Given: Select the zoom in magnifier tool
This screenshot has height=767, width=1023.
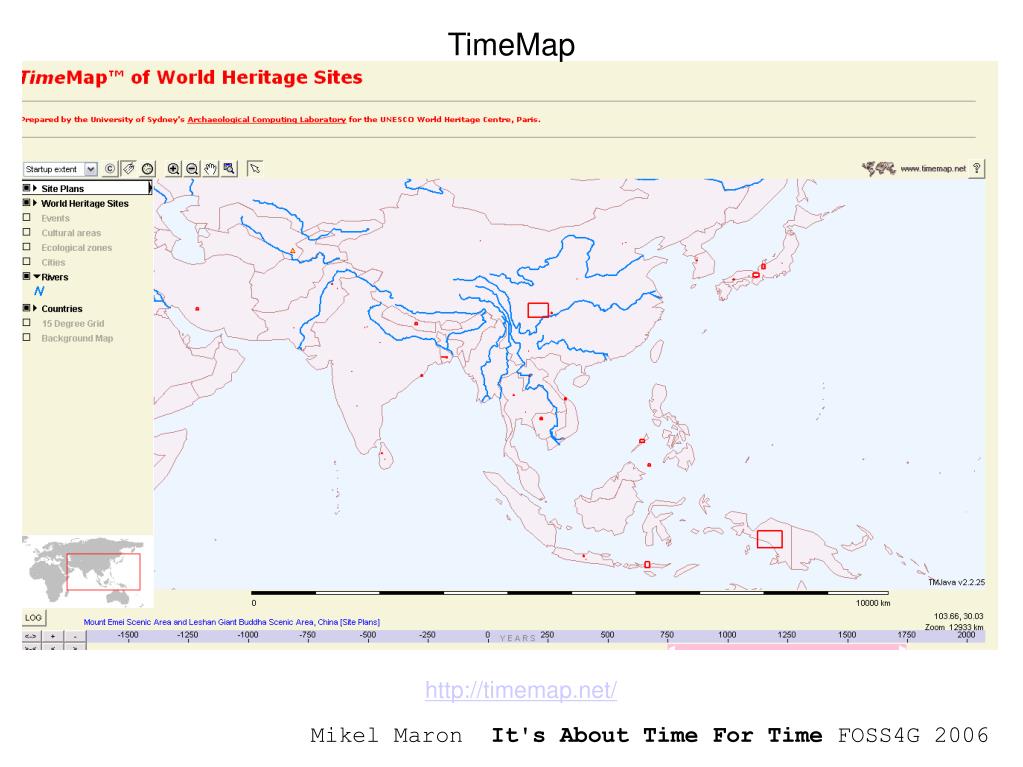Looking at the screenshot, I should [173, 169].
